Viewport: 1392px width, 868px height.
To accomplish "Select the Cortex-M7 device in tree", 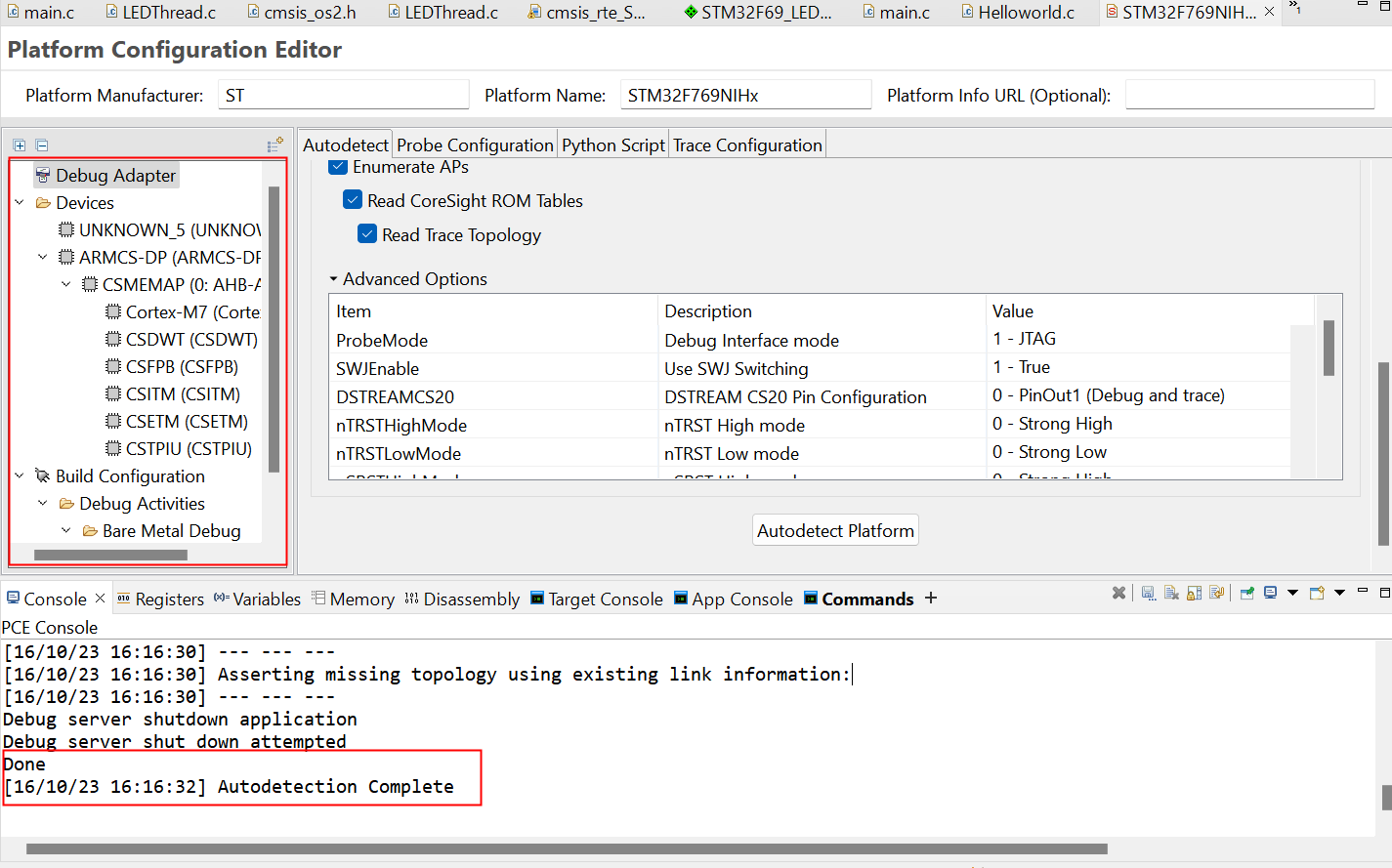I will pyautogui.click(x=191, y=312).
